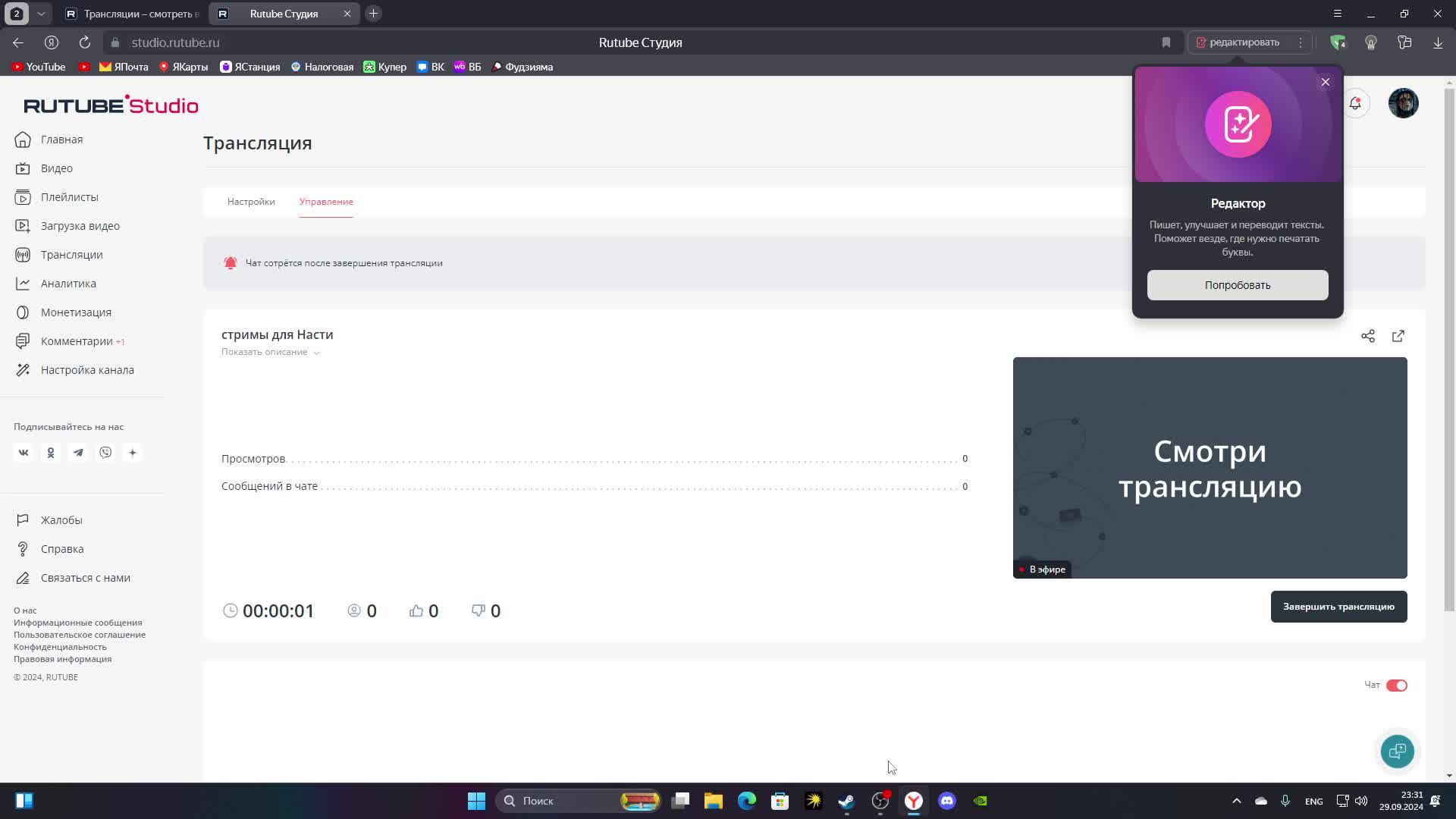The width and height of the screenshot is (1456, 819).
Task: Open Связаться с нами
Action: coord(73,578)
